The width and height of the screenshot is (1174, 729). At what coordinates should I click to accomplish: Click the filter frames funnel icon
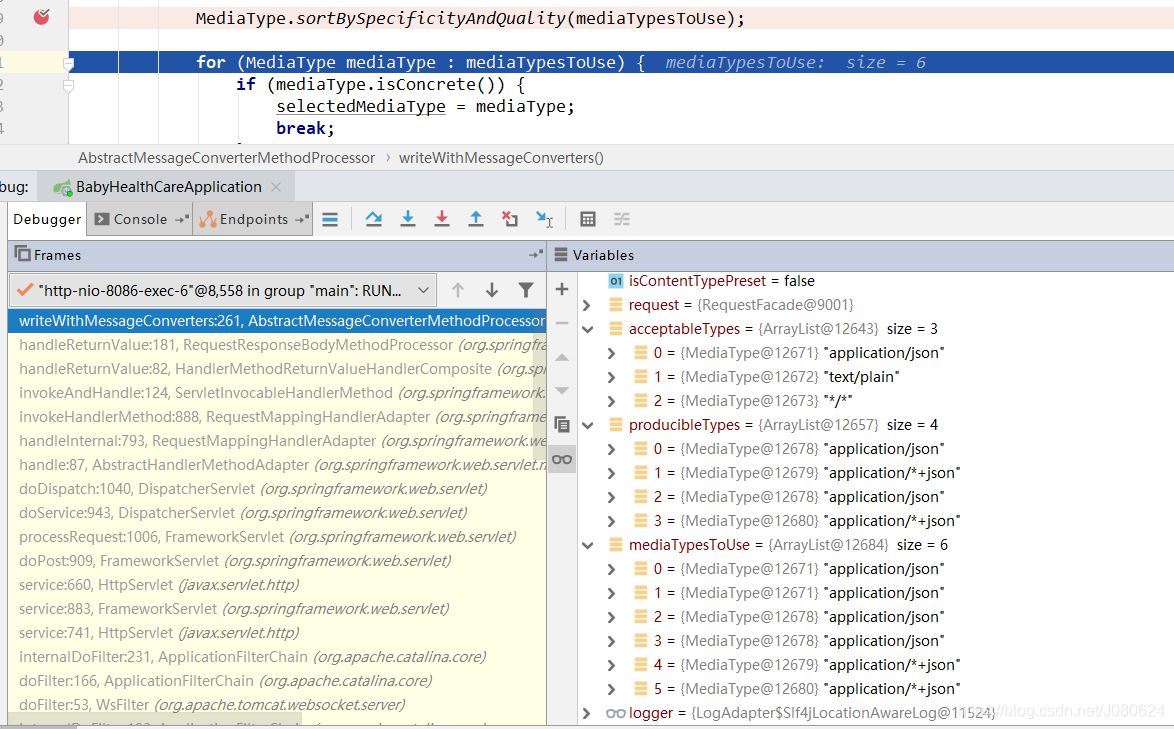526,290
